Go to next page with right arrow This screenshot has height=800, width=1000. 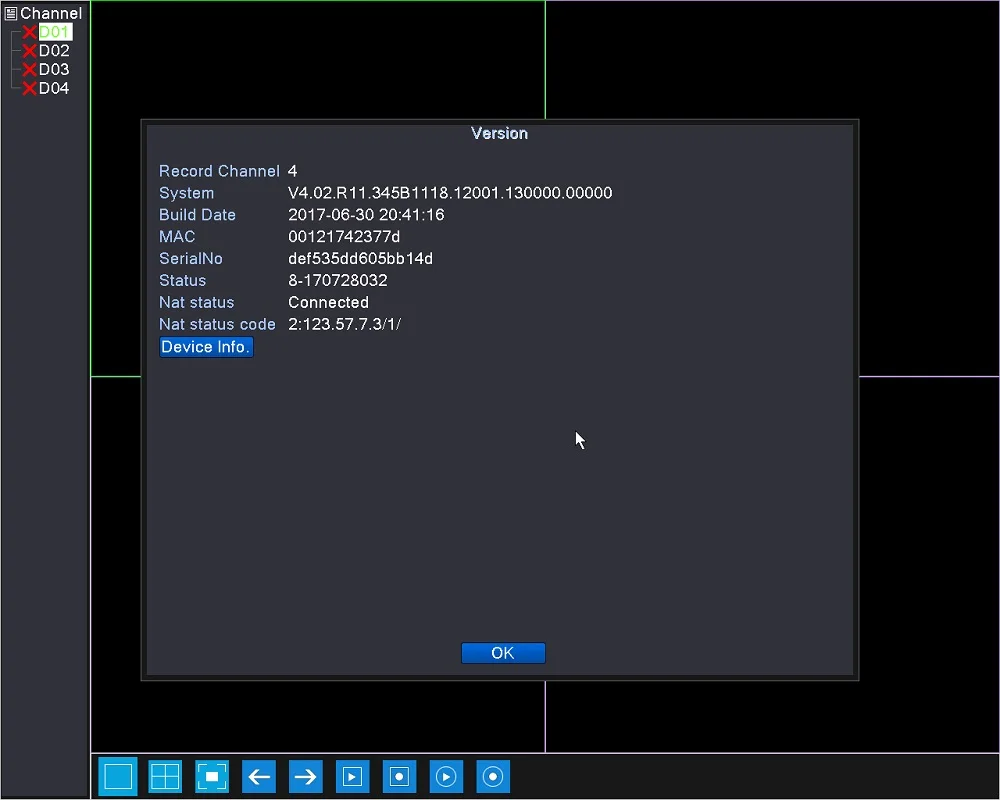(x=305, y=776)
